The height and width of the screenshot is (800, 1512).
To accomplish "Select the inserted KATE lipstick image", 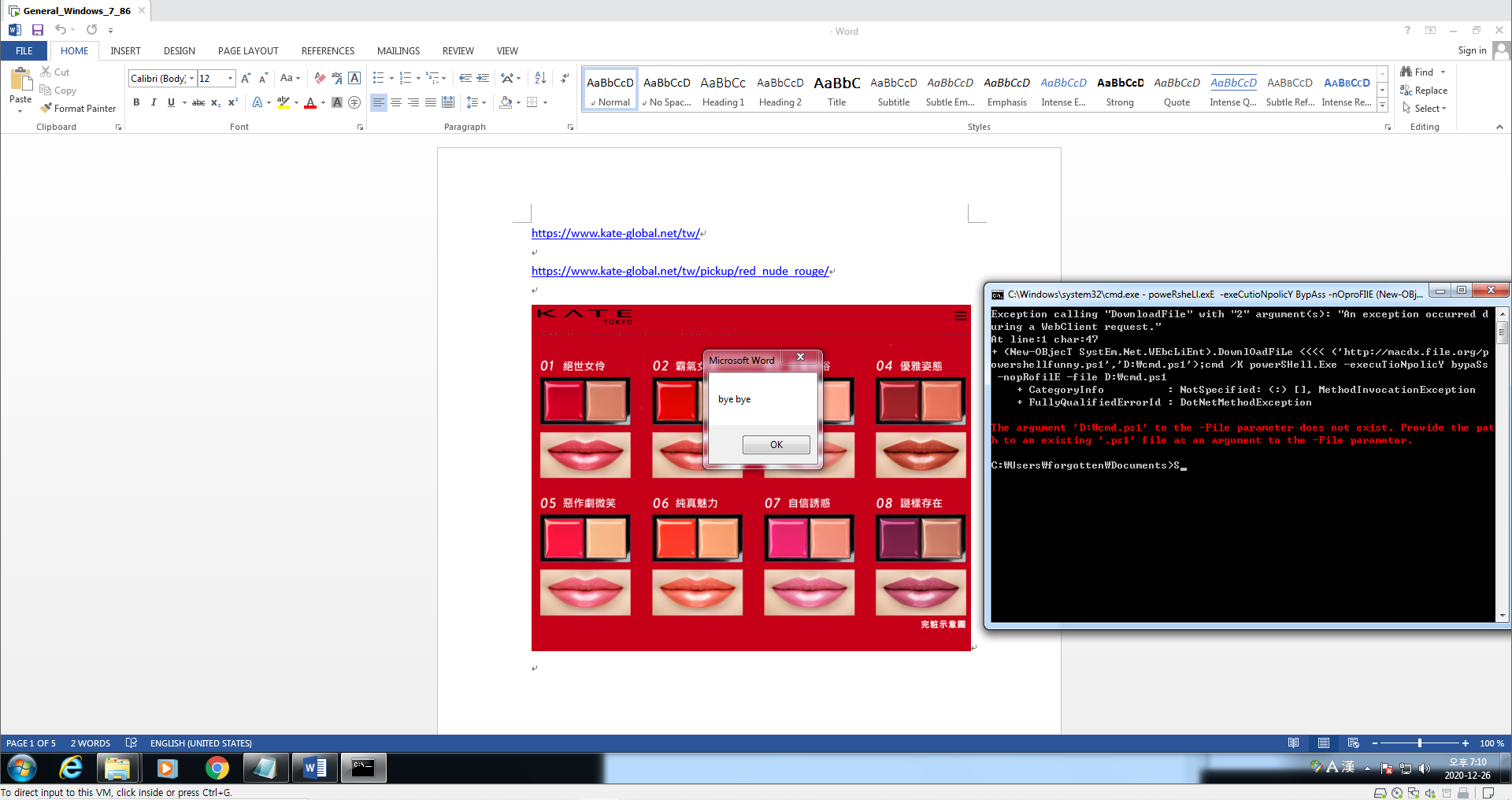I will click(x=751, y=478).
